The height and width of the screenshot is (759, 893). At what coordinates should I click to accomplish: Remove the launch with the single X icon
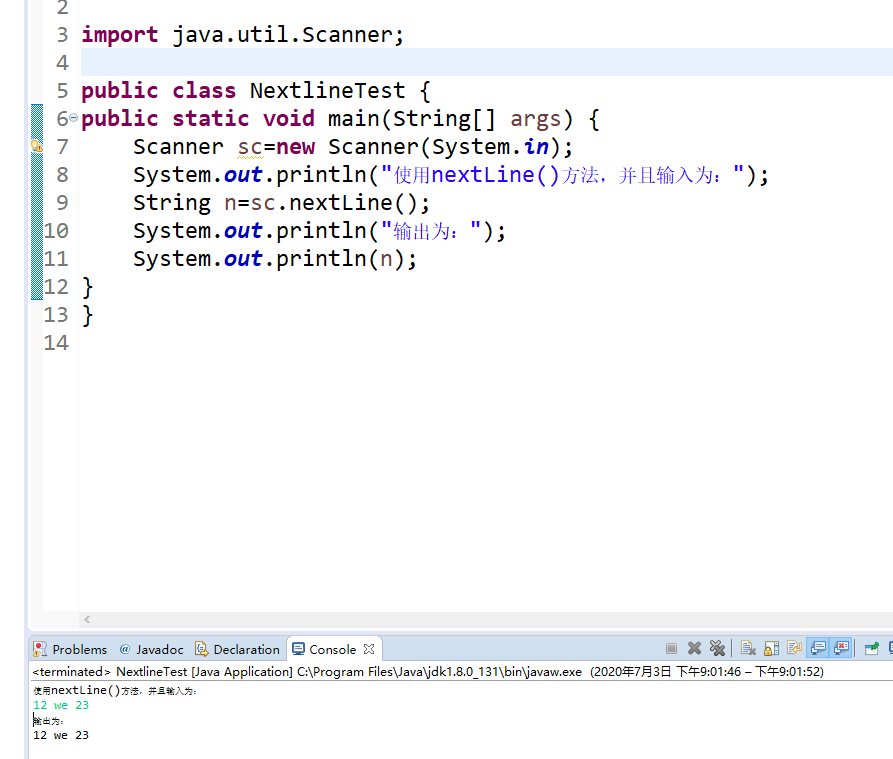694,648
